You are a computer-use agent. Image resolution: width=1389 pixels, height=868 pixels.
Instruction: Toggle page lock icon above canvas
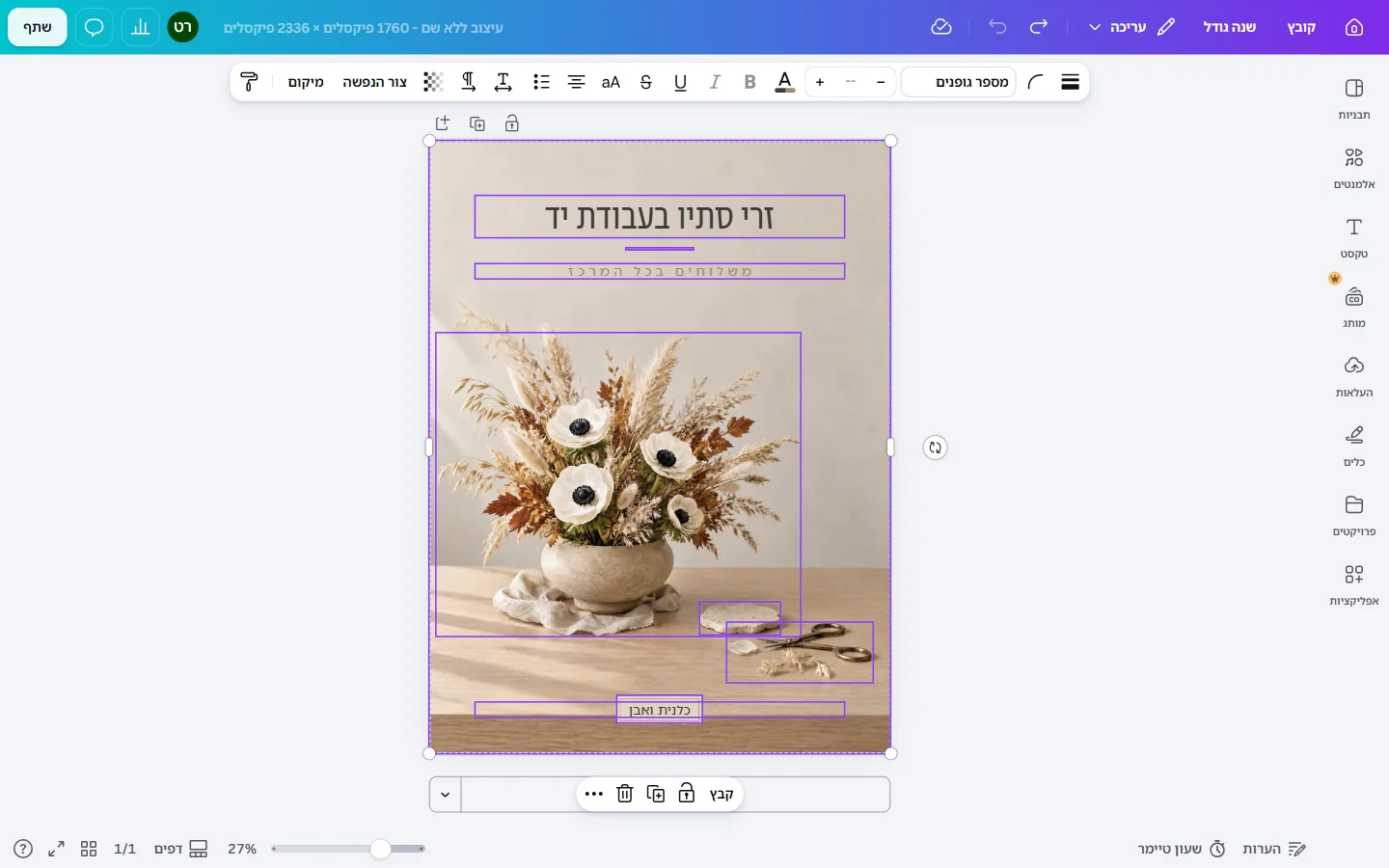tap(512, 123)
